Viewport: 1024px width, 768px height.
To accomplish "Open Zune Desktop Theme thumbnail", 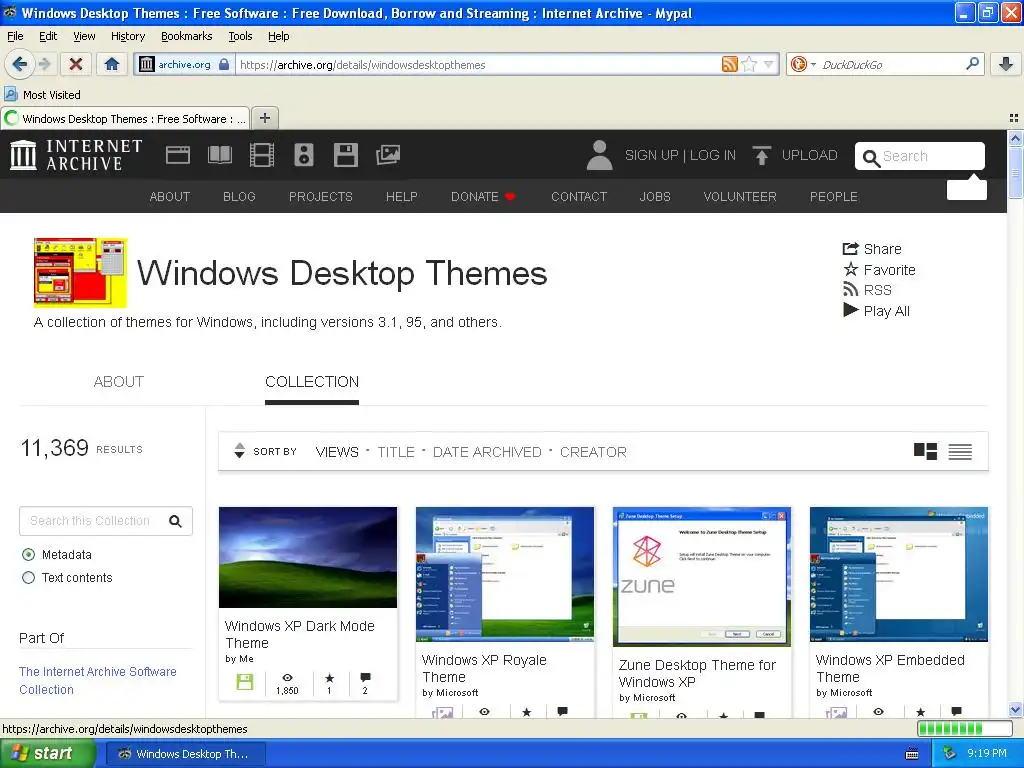I will click(x=702, y=577).
